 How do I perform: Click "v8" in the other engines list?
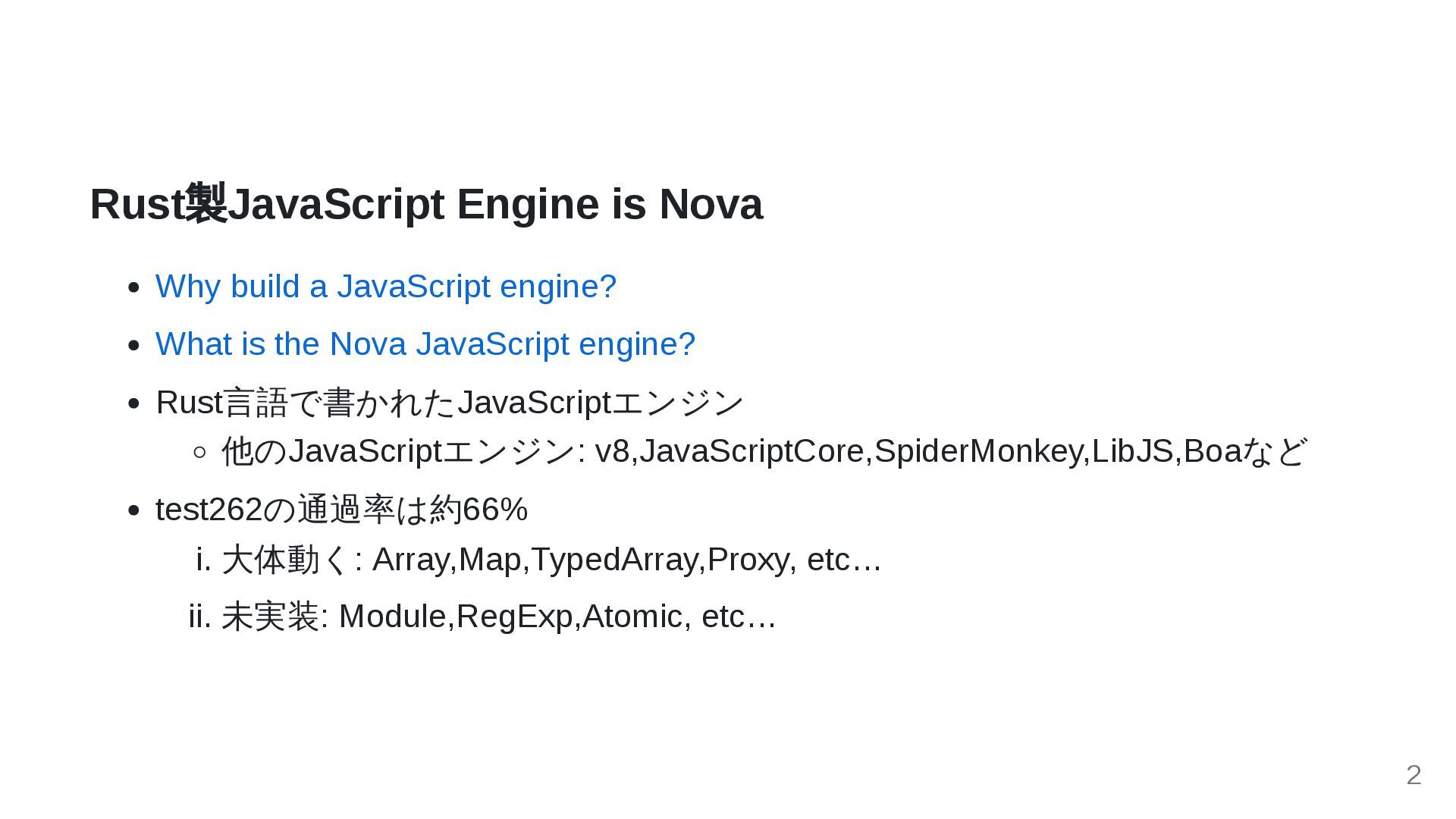click(612, 451)
